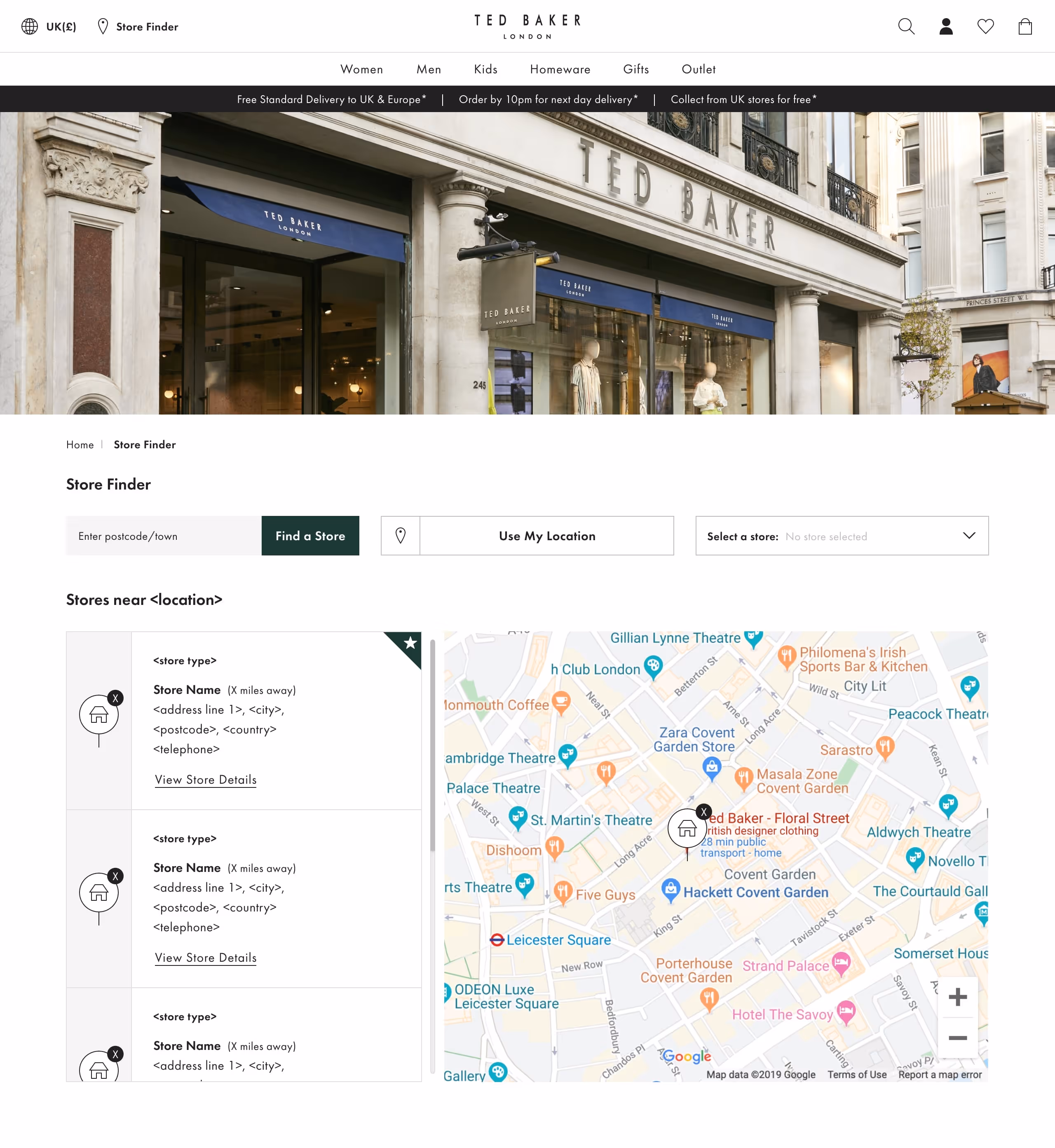
Task: Click Order by 10pm for next day delivery
Action: click(549, 99)
